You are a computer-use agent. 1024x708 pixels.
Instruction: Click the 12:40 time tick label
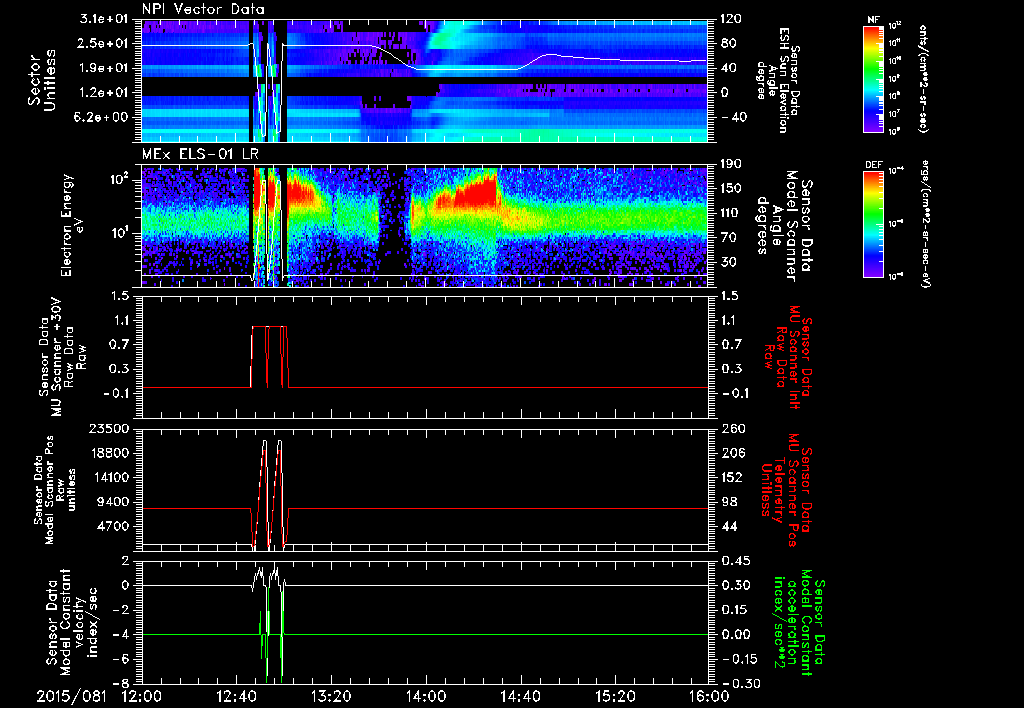click(236, 696)
